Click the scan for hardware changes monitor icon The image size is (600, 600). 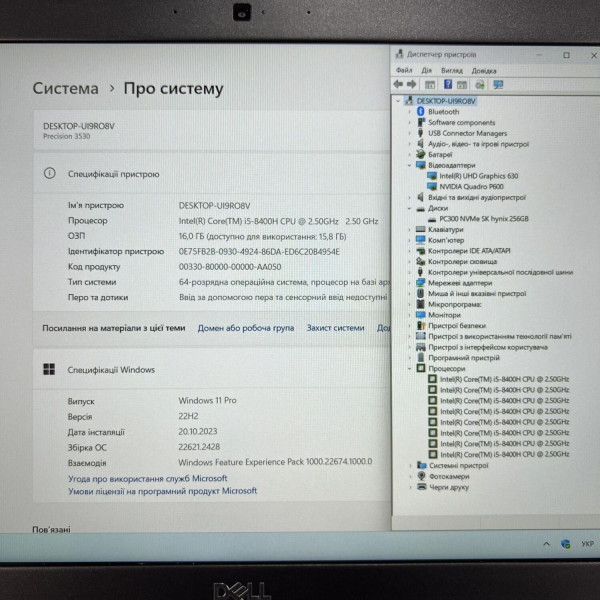(x=498, y=85)
